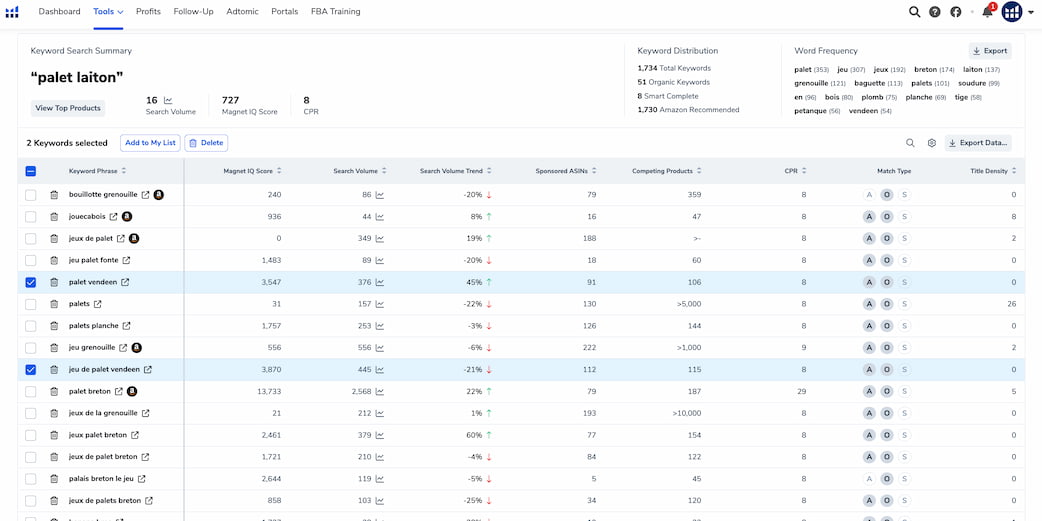Click the View Top Products button
The width and height of the screenshot is (1042, 521).
[x=68, y=108]
